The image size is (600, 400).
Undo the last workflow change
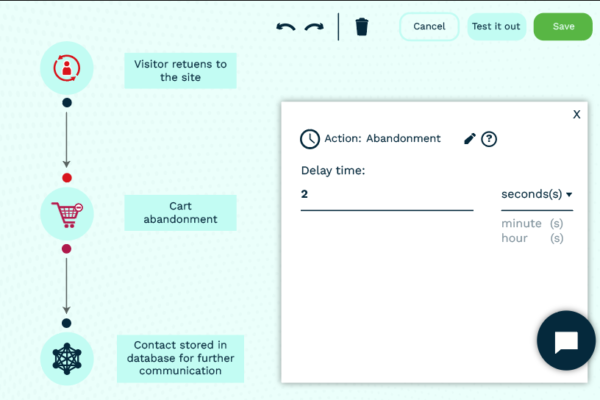click(286, 27)
